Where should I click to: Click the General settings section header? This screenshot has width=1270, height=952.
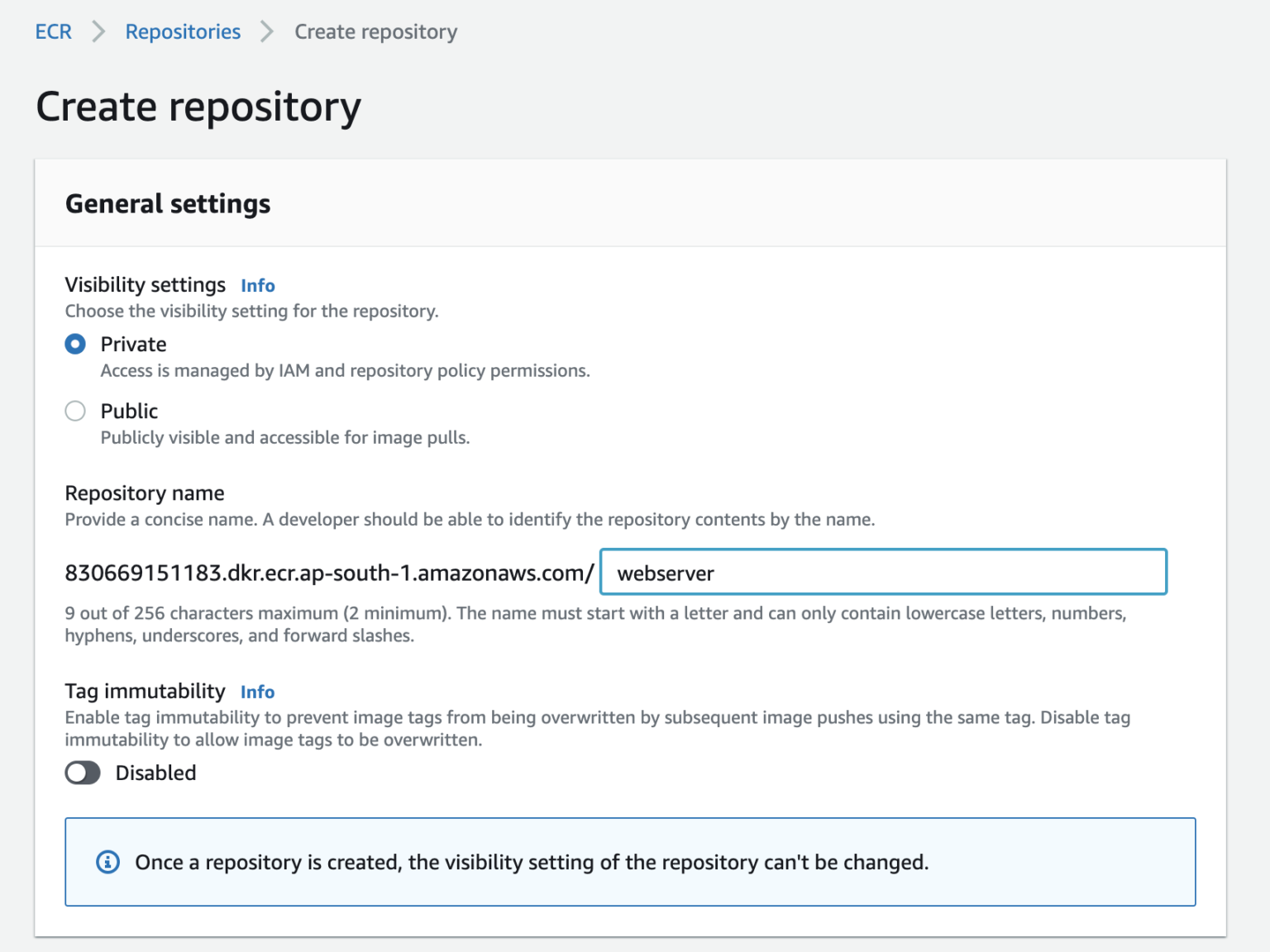point(168,203)
